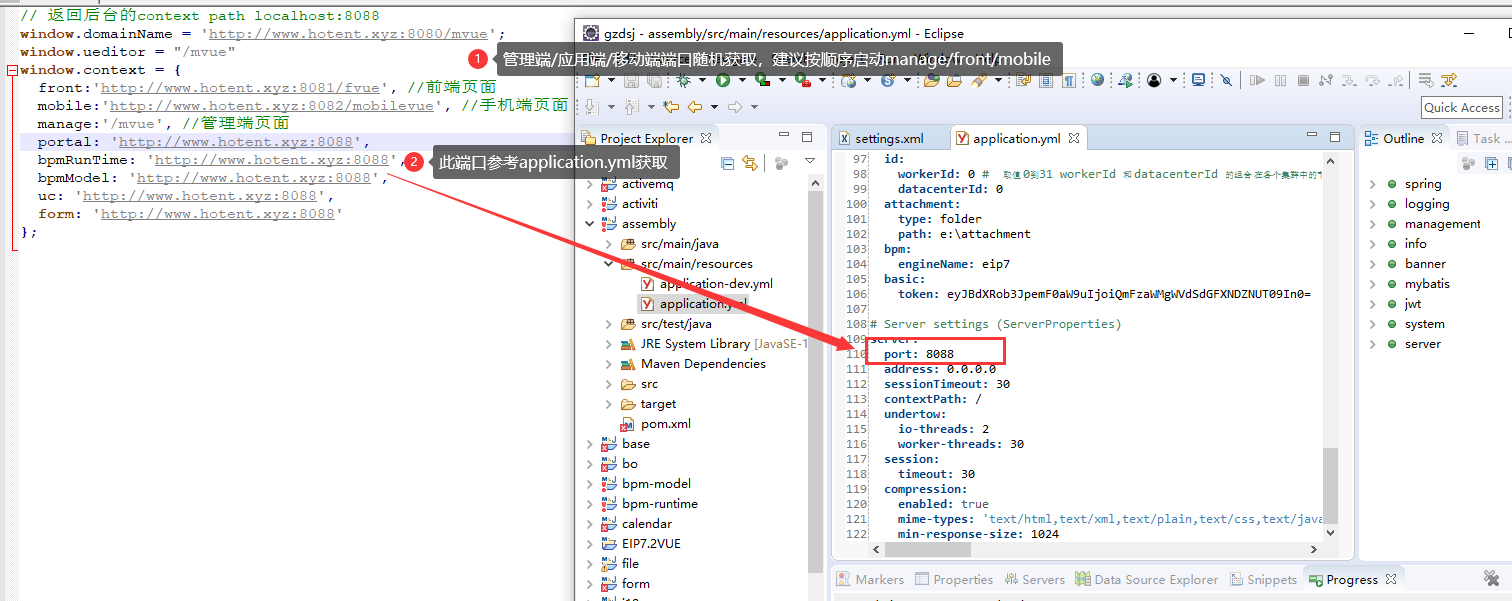Viewport: 1512px width, 601px height.
Task: Click editor scrollbar up arrow
Action: point(1330,163)
